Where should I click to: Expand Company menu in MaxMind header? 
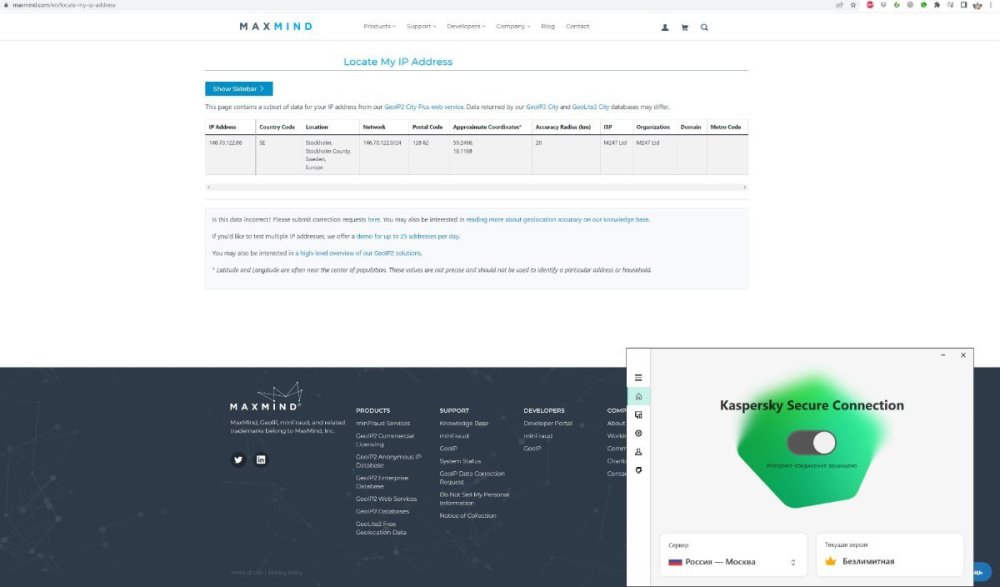tap(513, 26)
